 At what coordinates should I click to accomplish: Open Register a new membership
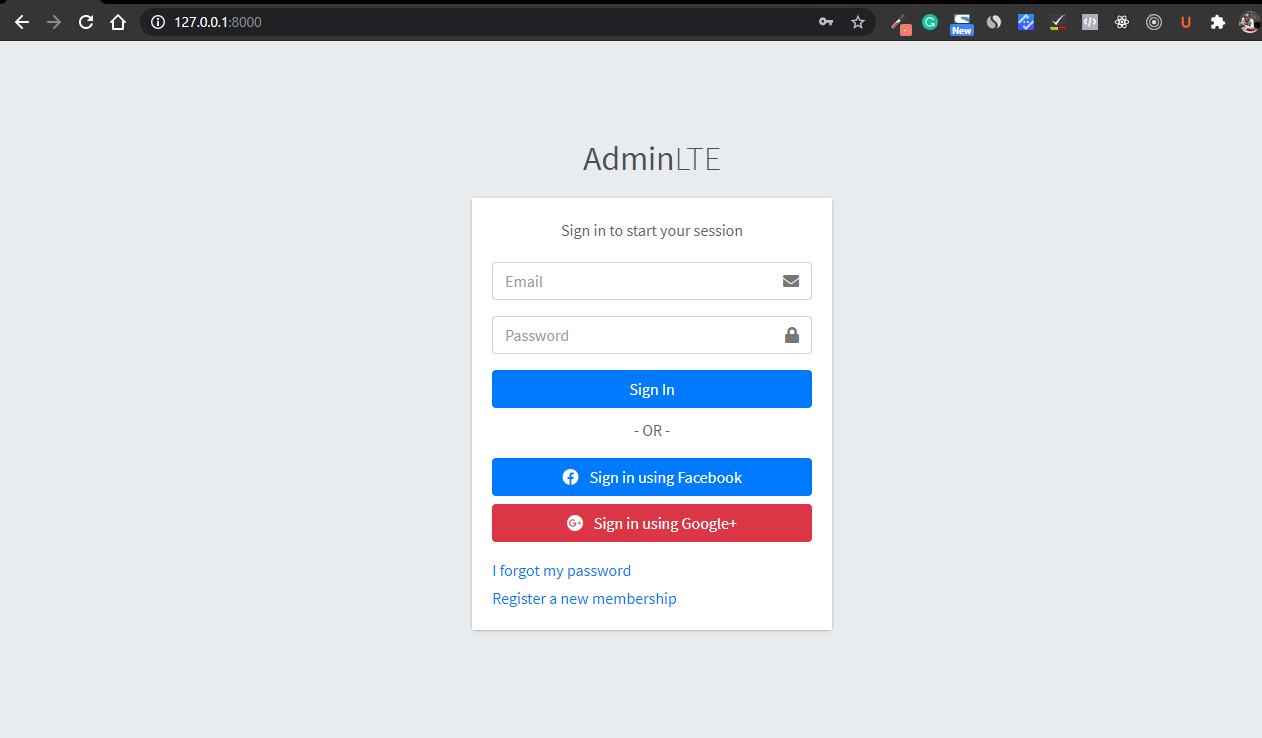click(x=584, y=598)
